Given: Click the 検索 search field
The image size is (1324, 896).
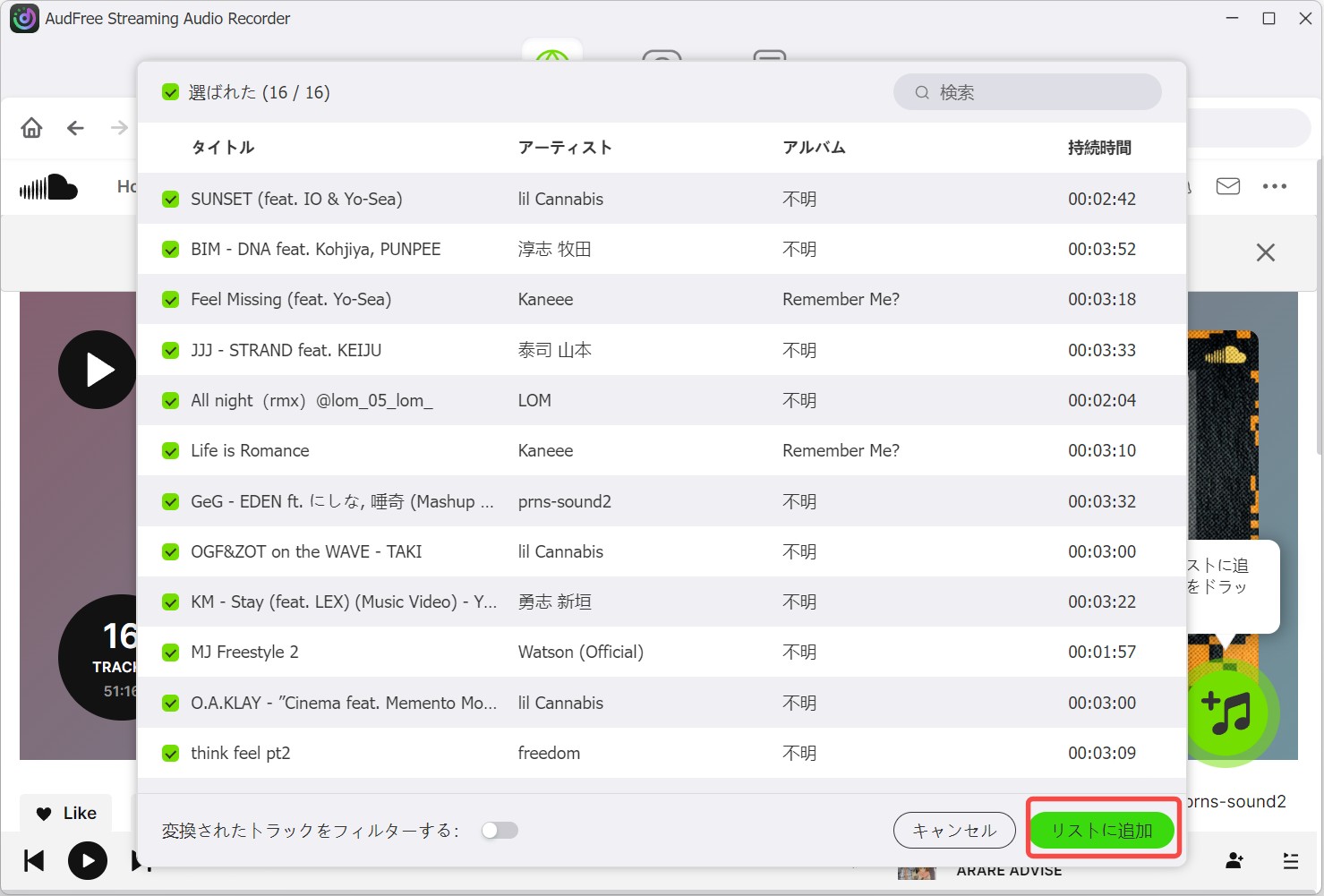Looking at the screenshot, I should point(1028,92).
